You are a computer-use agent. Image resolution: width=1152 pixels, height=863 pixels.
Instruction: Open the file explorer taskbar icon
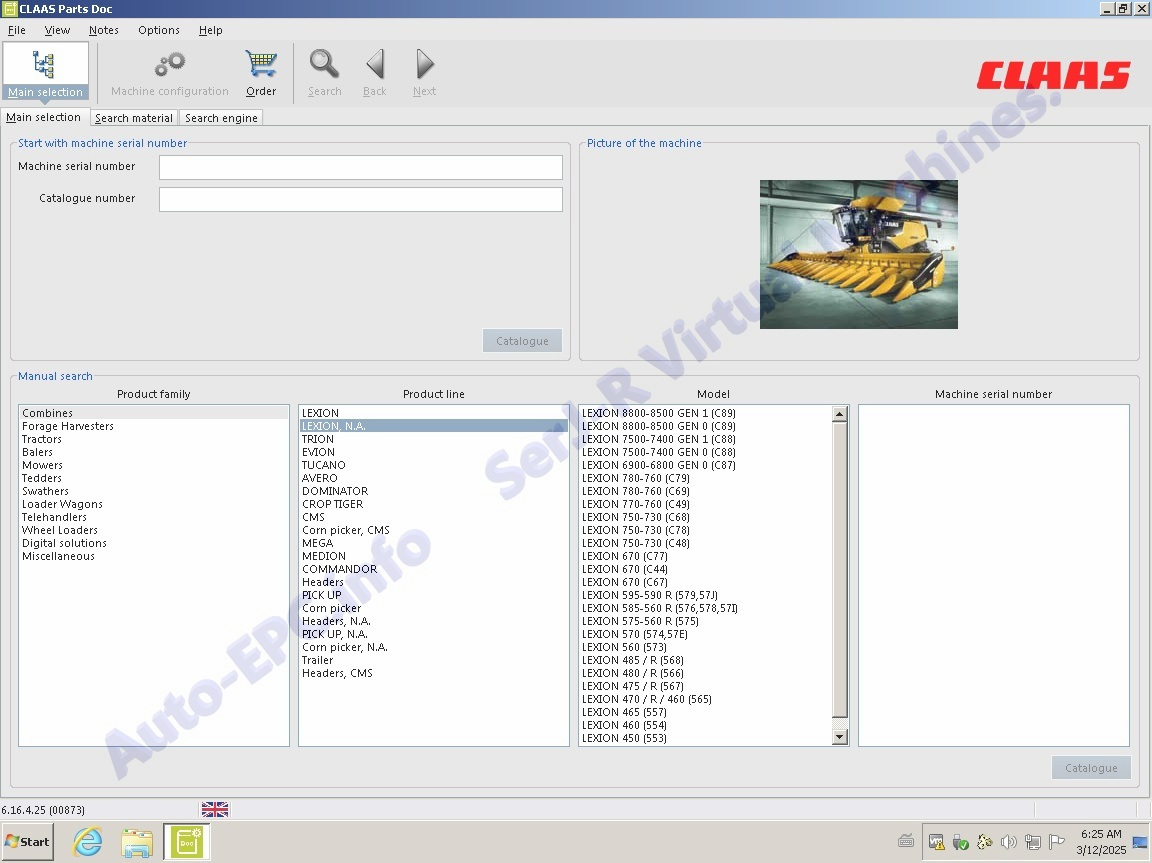point(137,842)
